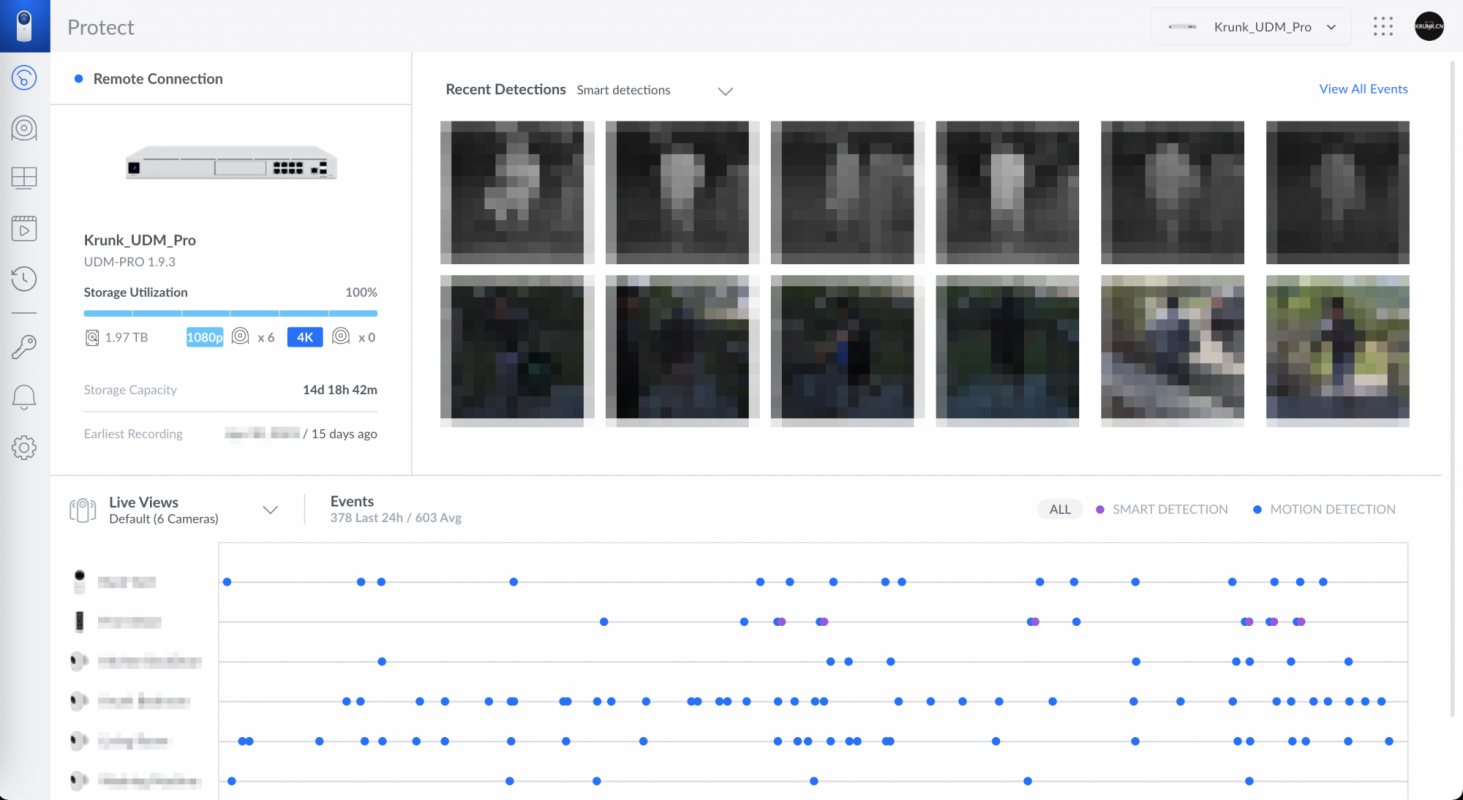Click the Storage Utilization progress bar

point(230,313)
